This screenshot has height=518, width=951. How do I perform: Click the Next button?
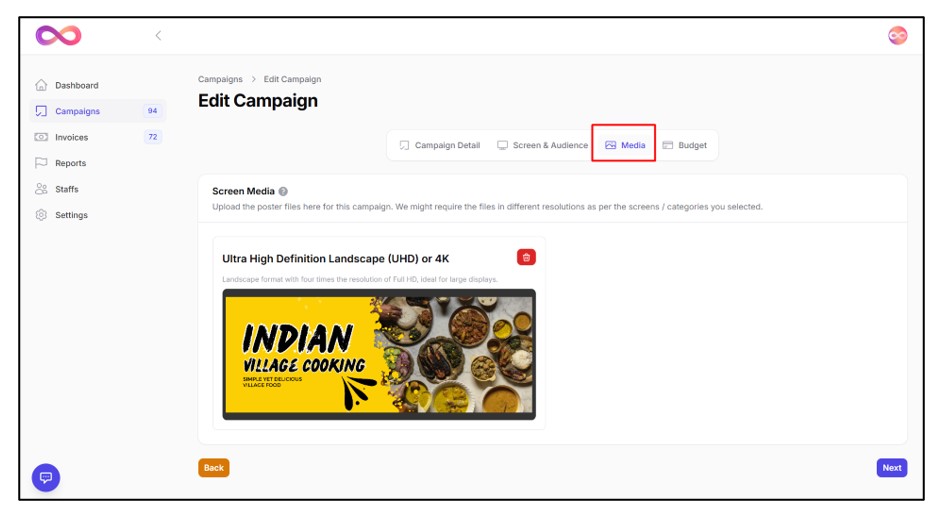click(x=892, y=468)
